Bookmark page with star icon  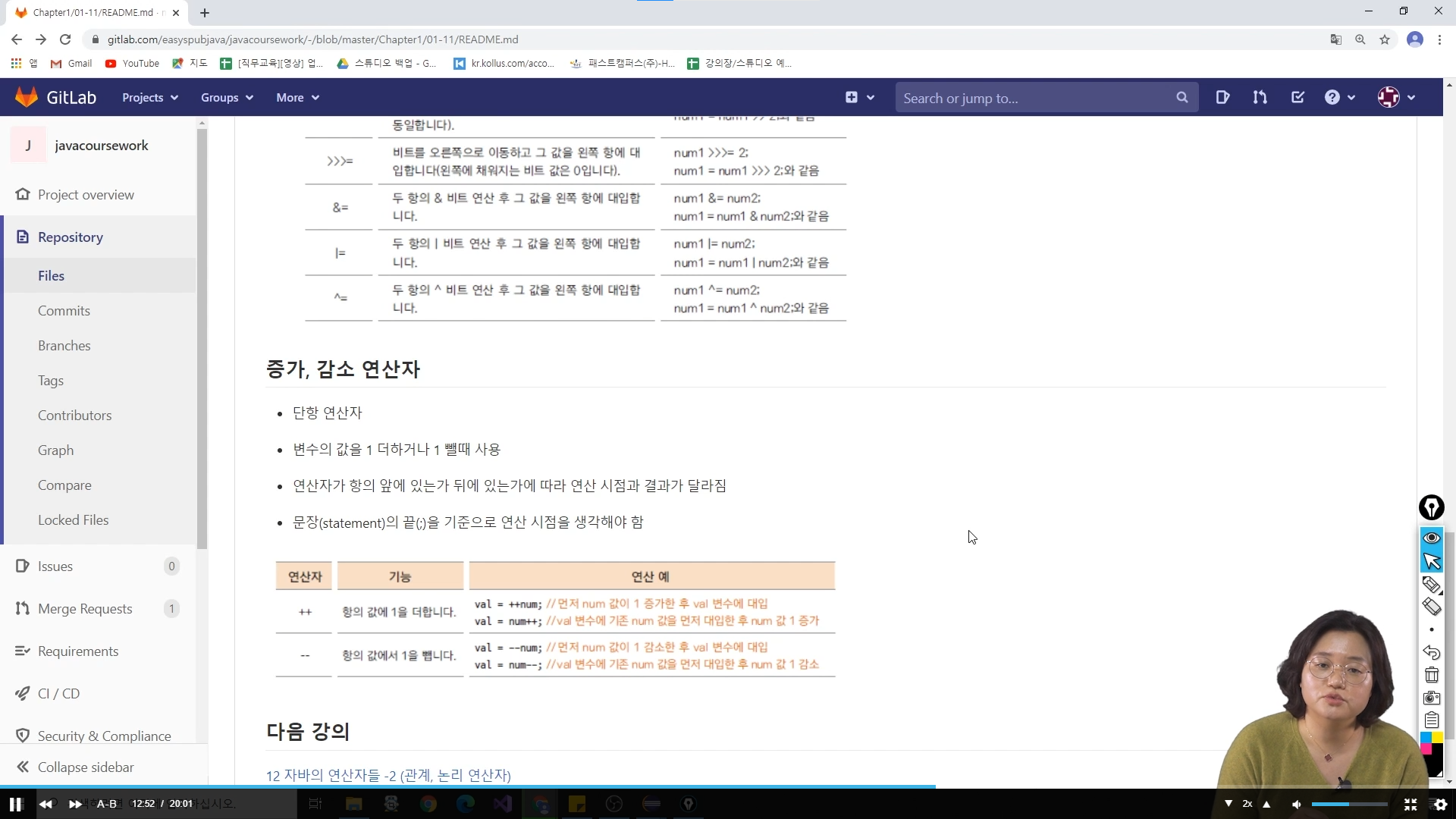coord(1385,39)
